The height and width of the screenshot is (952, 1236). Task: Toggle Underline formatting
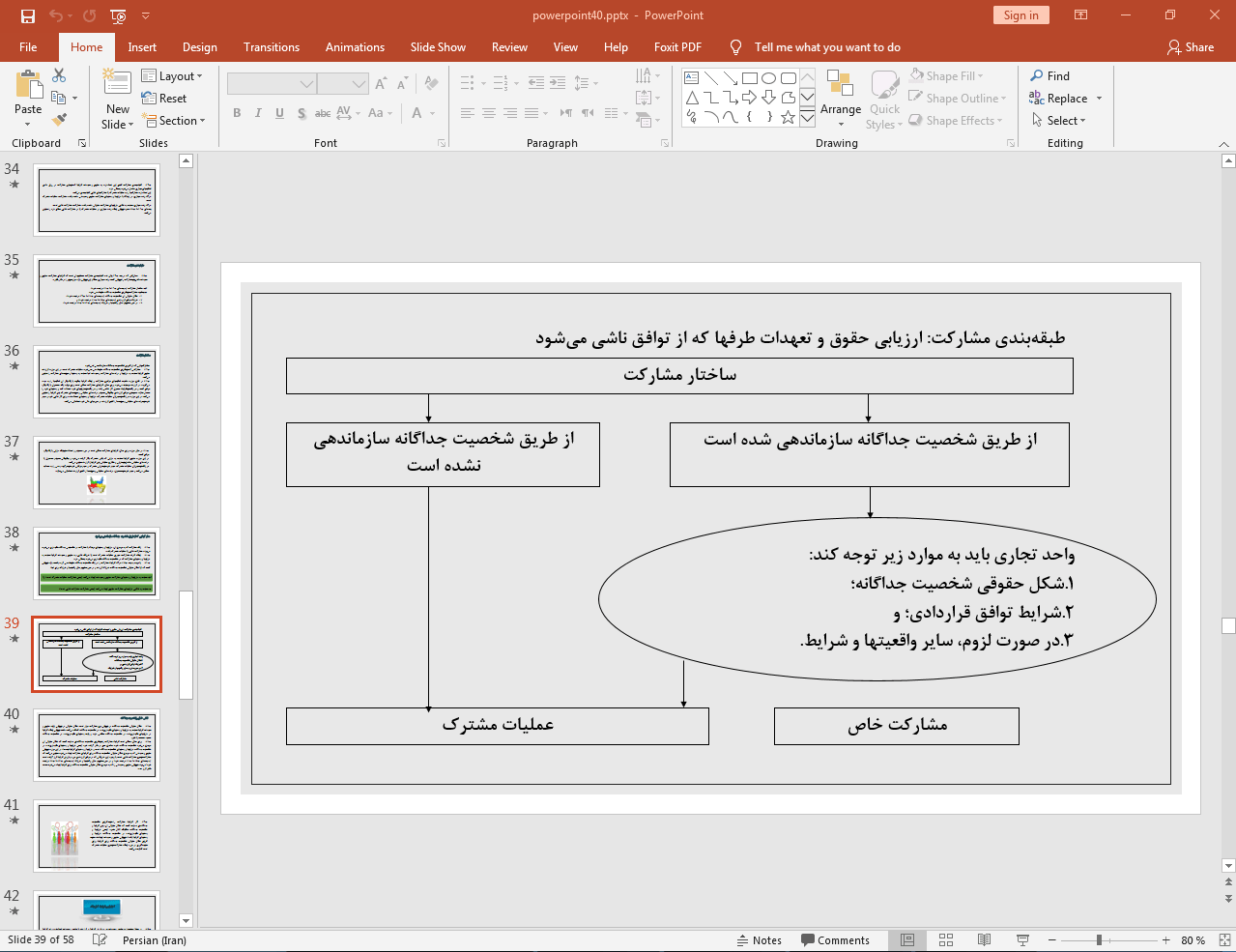tap(279, 113)
